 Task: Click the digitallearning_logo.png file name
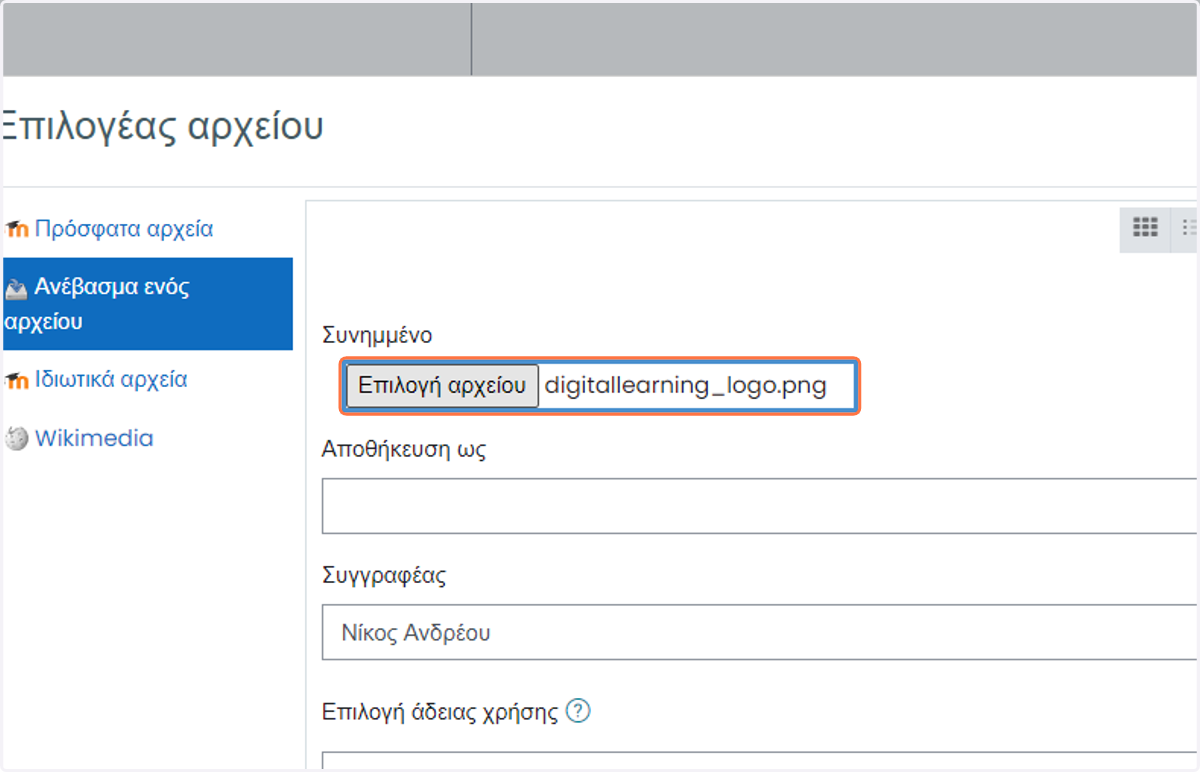tap(686, 387)
